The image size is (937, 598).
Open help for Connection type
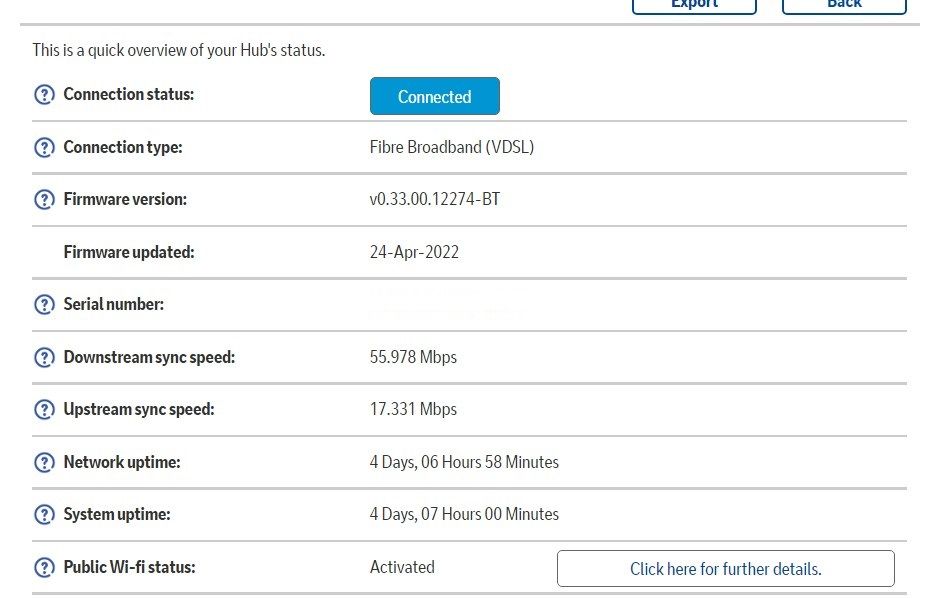[x=44, y=148]
